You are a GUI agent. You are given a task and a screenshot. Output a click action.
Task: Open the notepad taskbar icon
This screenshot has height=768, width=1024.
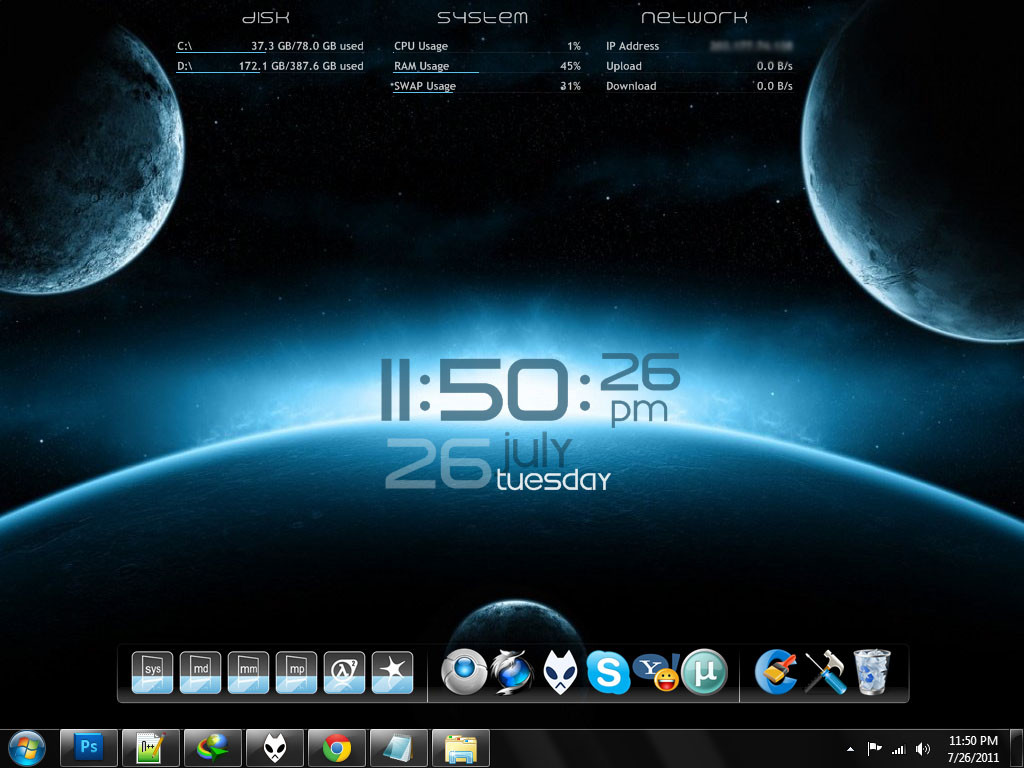[399, 748]
